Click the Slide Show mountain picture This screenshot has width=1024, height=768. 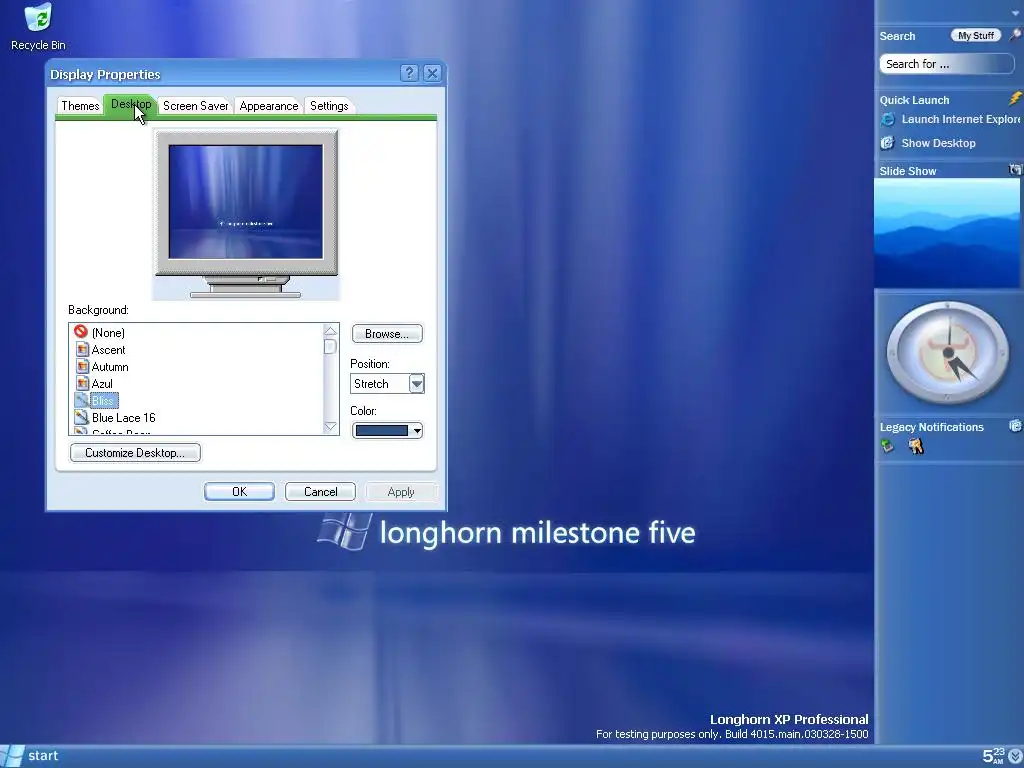(947, 234)
